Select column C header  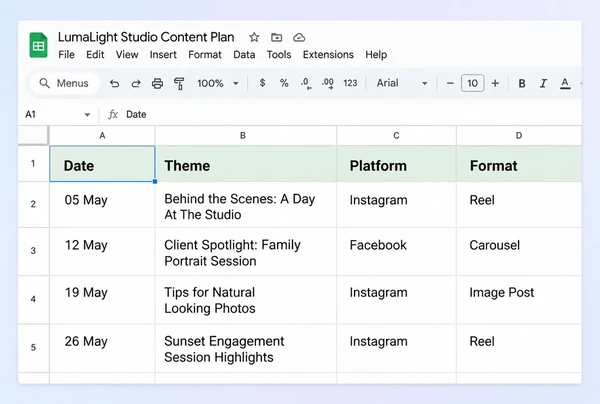pos(396,135)
